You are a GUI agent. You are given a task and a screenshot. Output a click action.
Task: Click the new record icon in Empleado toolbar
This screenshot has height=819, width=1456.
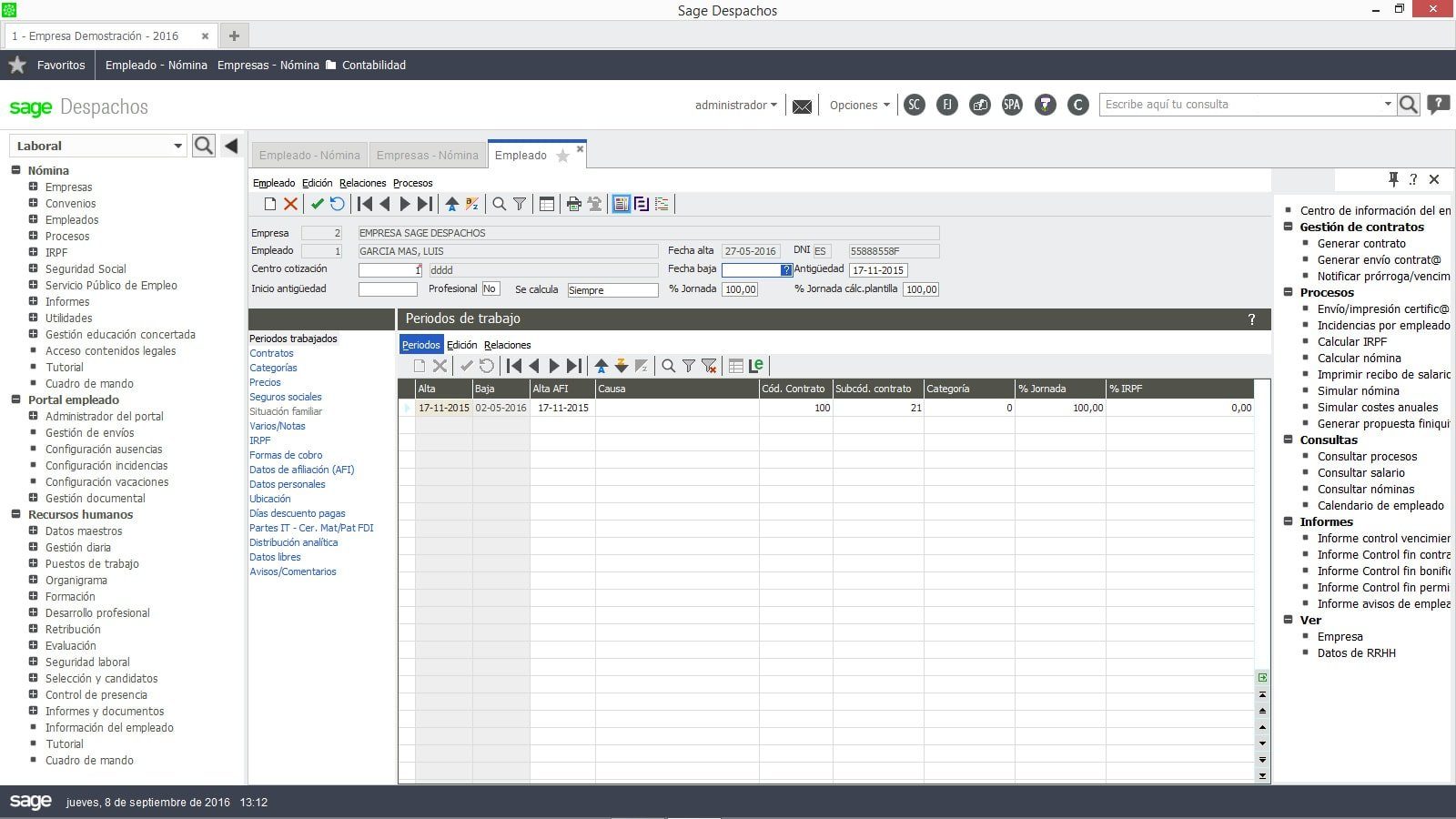point(270,205)
